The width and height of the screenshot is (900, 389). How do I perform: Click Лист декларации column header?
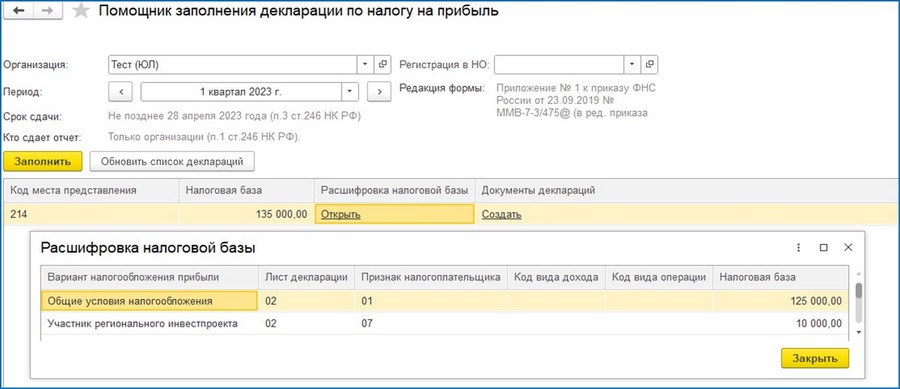[x=307, y=277]
